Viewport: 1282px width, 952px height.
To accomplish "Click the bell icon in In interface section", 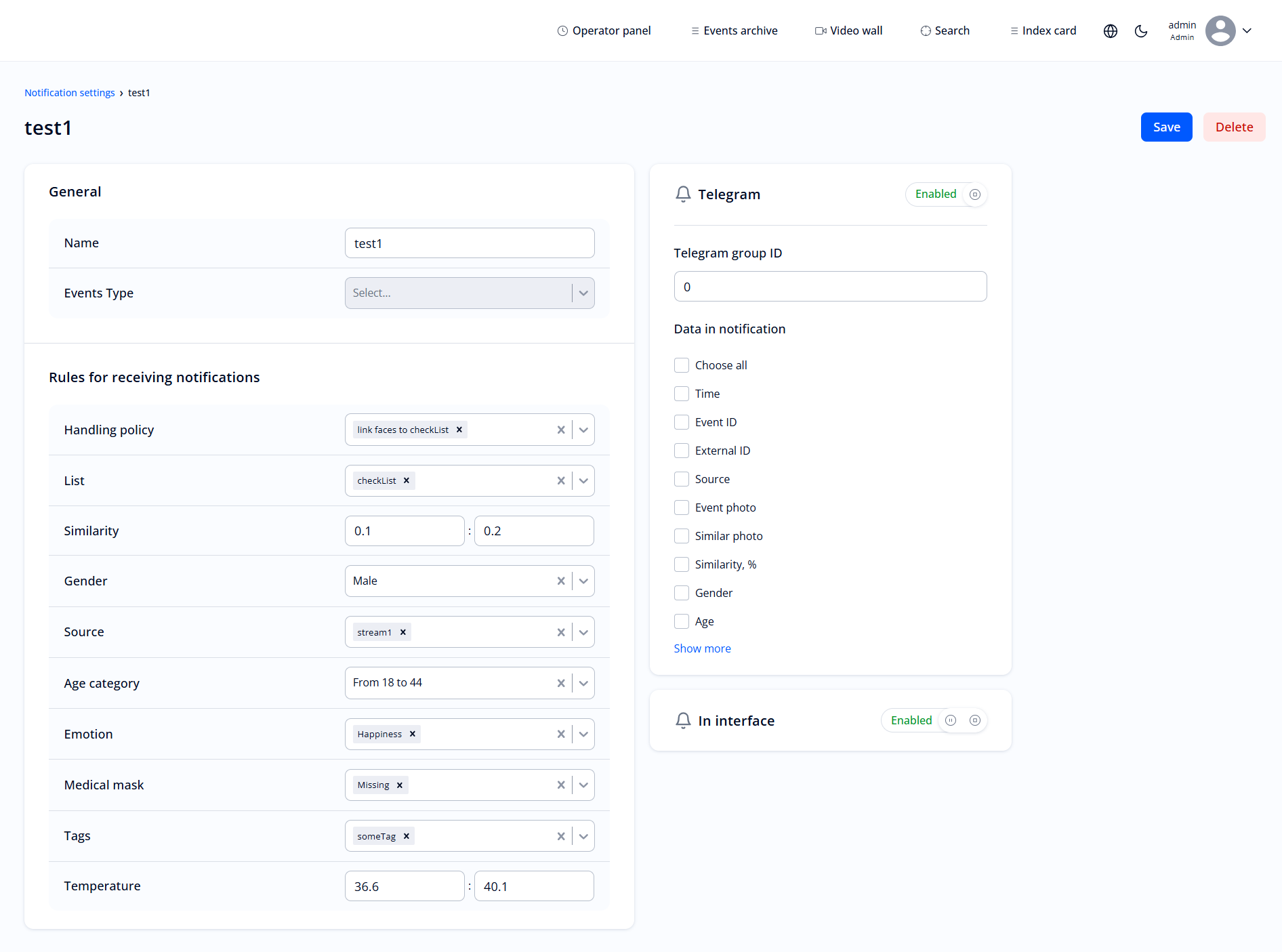I will pos(683,720).
